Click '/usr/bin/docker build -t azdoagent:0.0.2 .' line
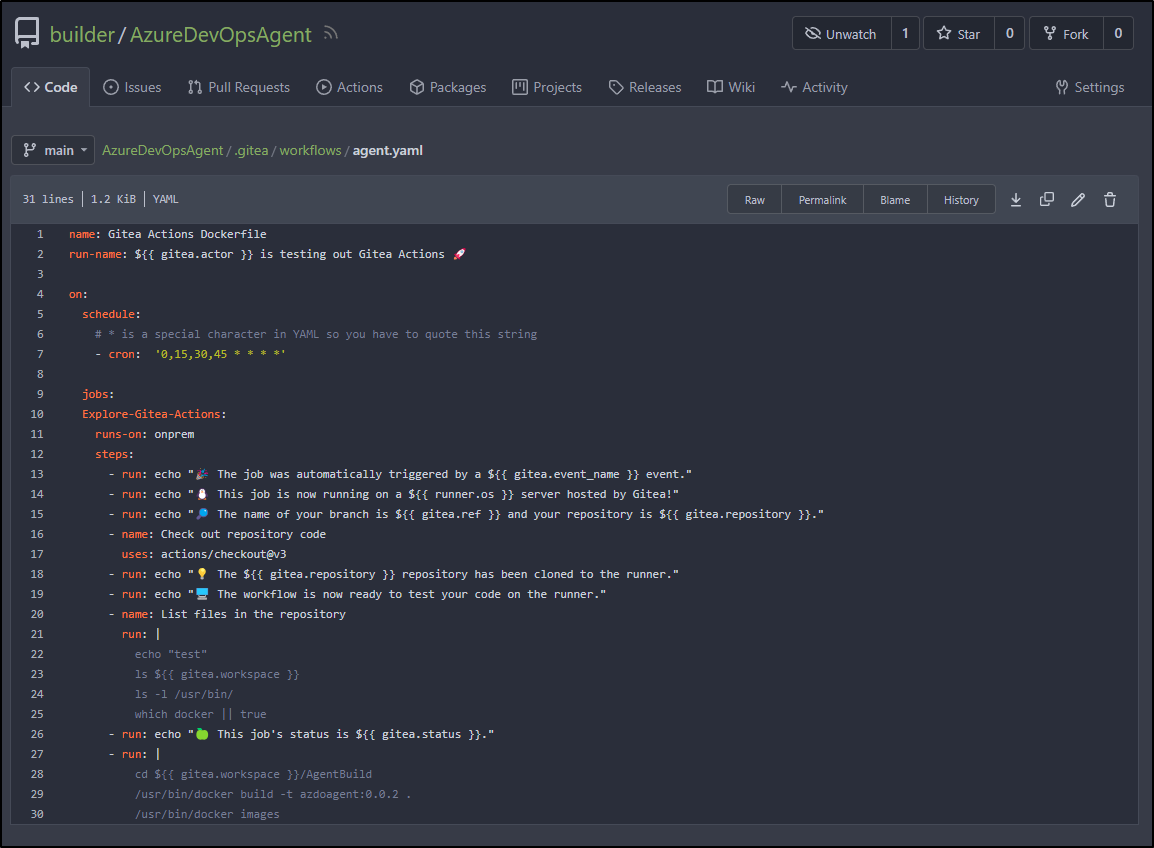The image size is (1154, 848). click(x=273, y=794)
